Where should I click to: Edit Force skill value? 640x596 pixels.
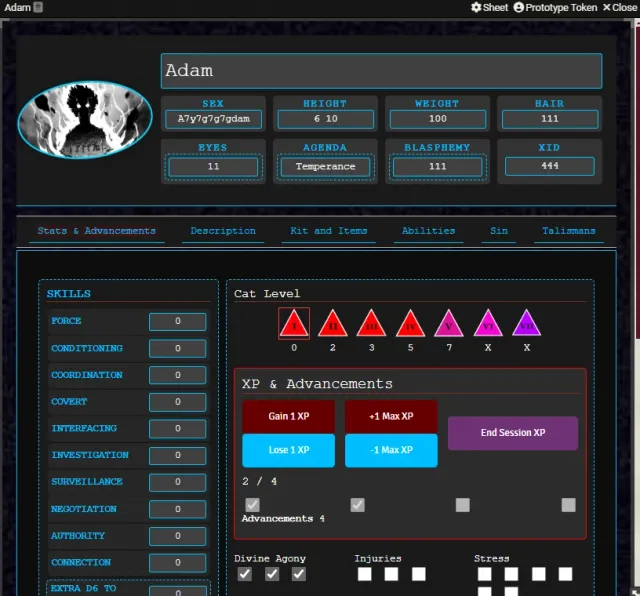[x=178, y=321]
